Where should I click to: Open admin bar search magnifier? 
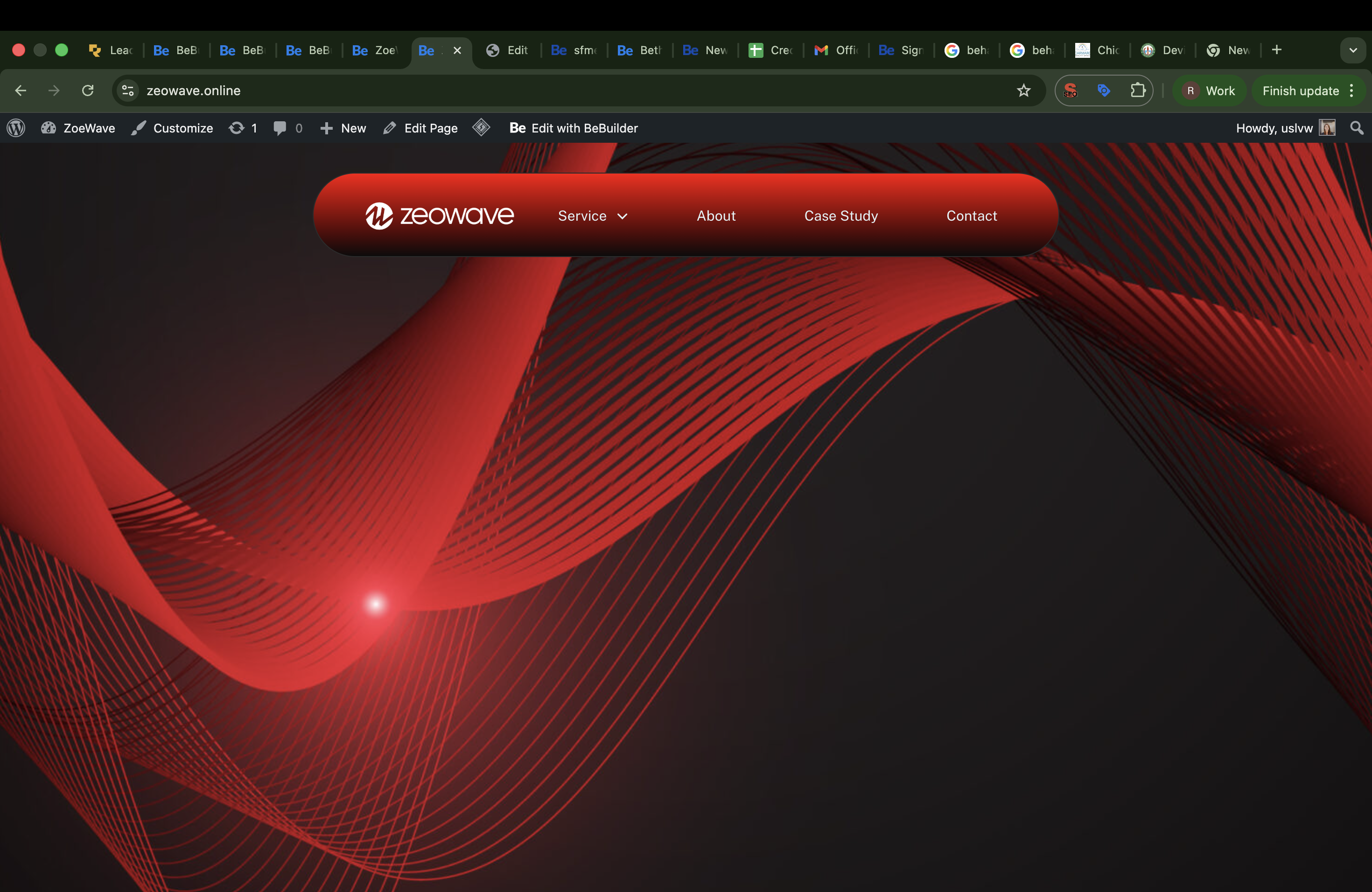(1357, 128)
